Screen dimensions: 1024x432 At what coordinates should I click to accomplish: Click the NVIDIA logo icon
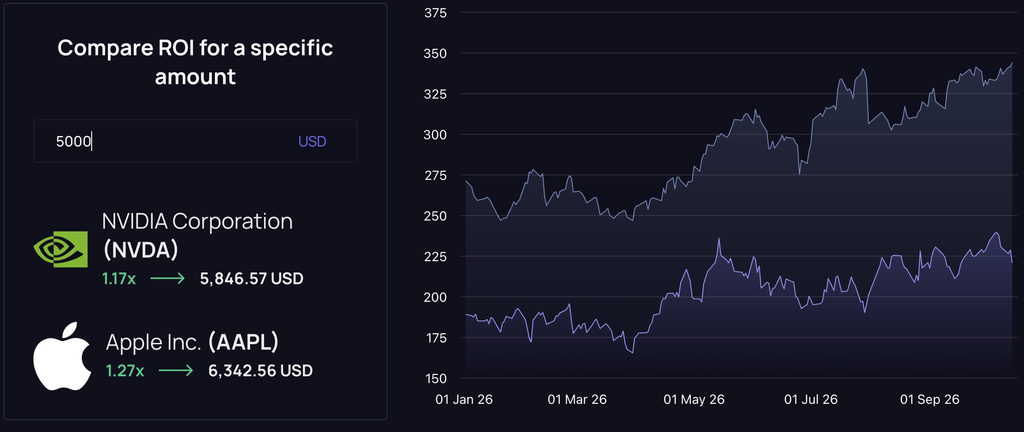(x=61, y=249)
